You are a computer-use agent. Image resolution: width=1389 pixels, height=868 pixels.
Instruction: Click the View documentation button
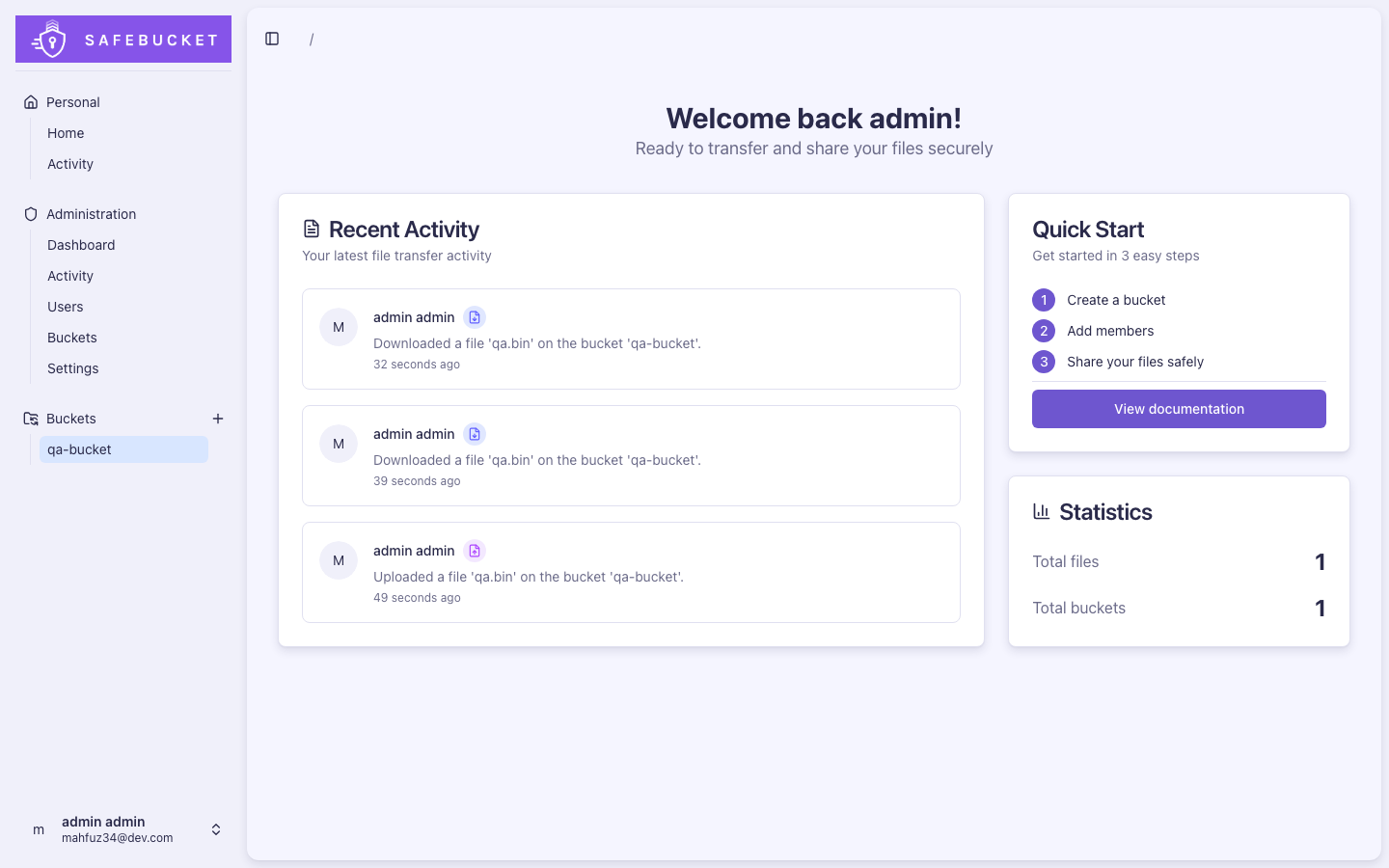1179,409
